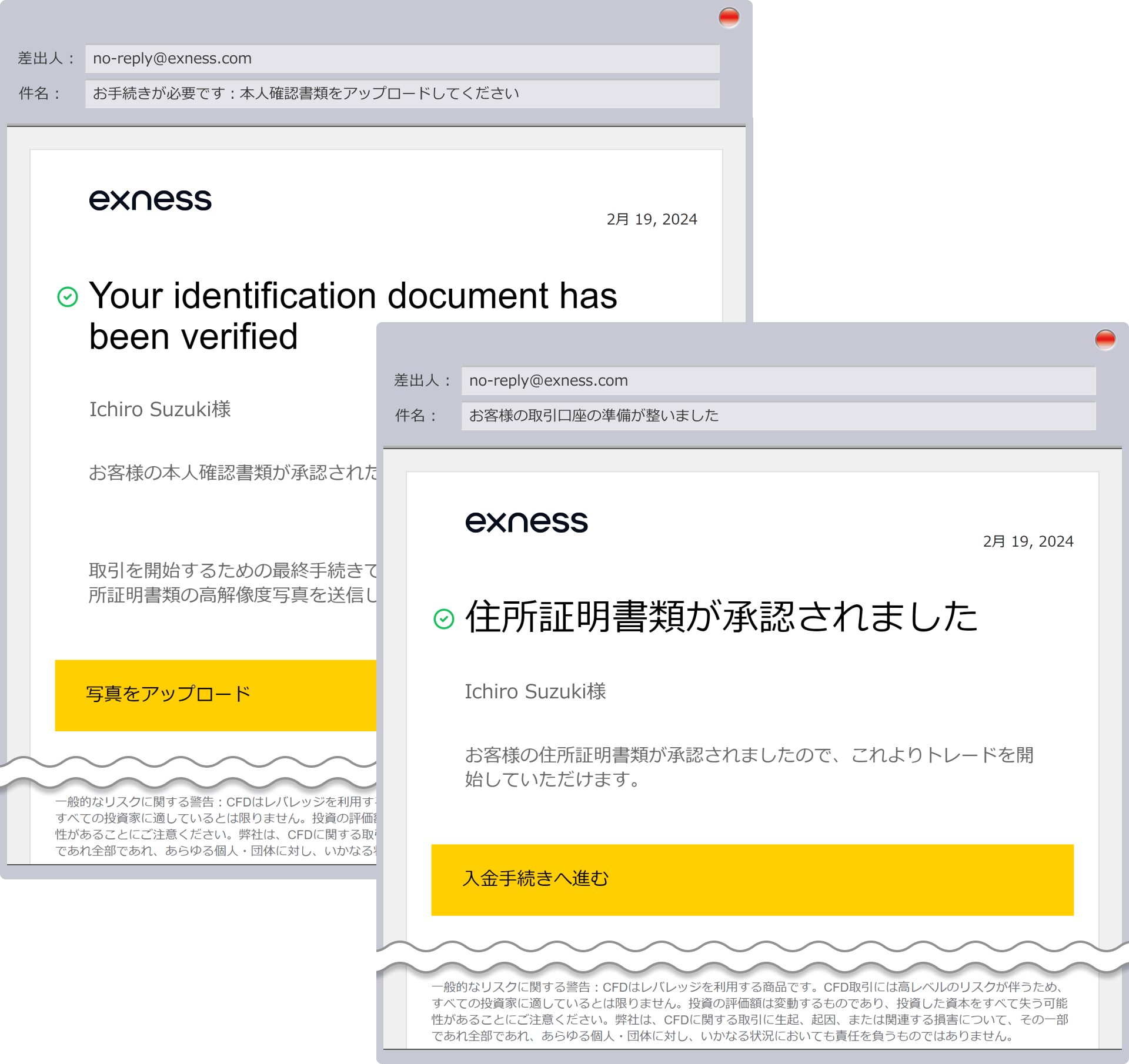Click date '2月 19, 2024' in back email
The width and height of the screenshot is (1129, 1064).
652,219
